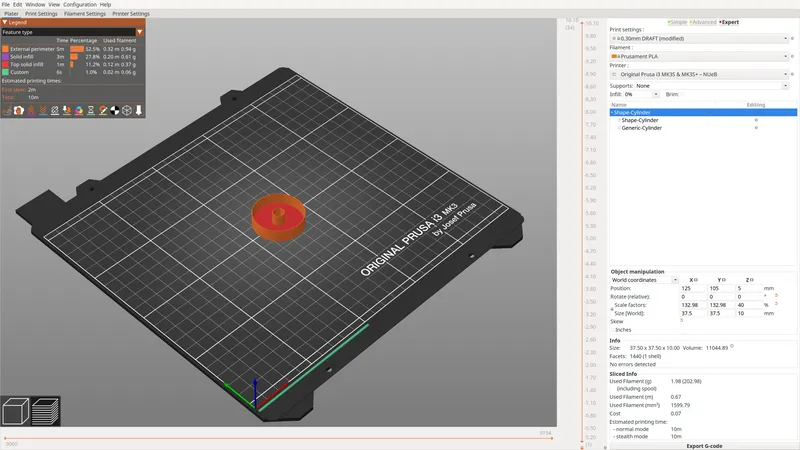Viewport: 800px width, 450px height.
Task: Click reset scale arrow icon
Action: [x=777, y=304]
